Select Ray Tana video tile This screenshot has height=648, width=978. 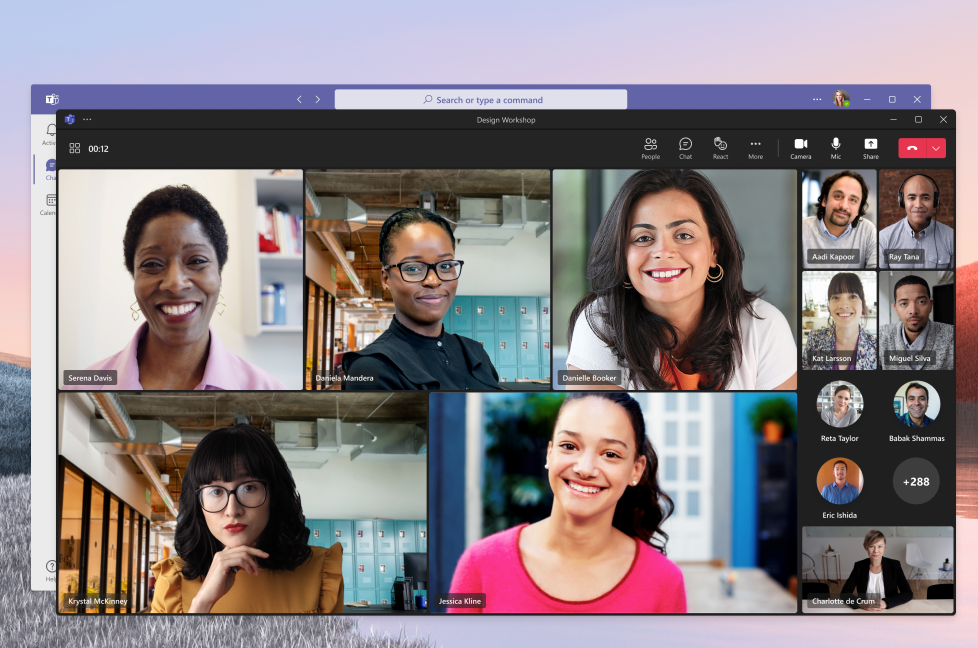pos(916,219)
